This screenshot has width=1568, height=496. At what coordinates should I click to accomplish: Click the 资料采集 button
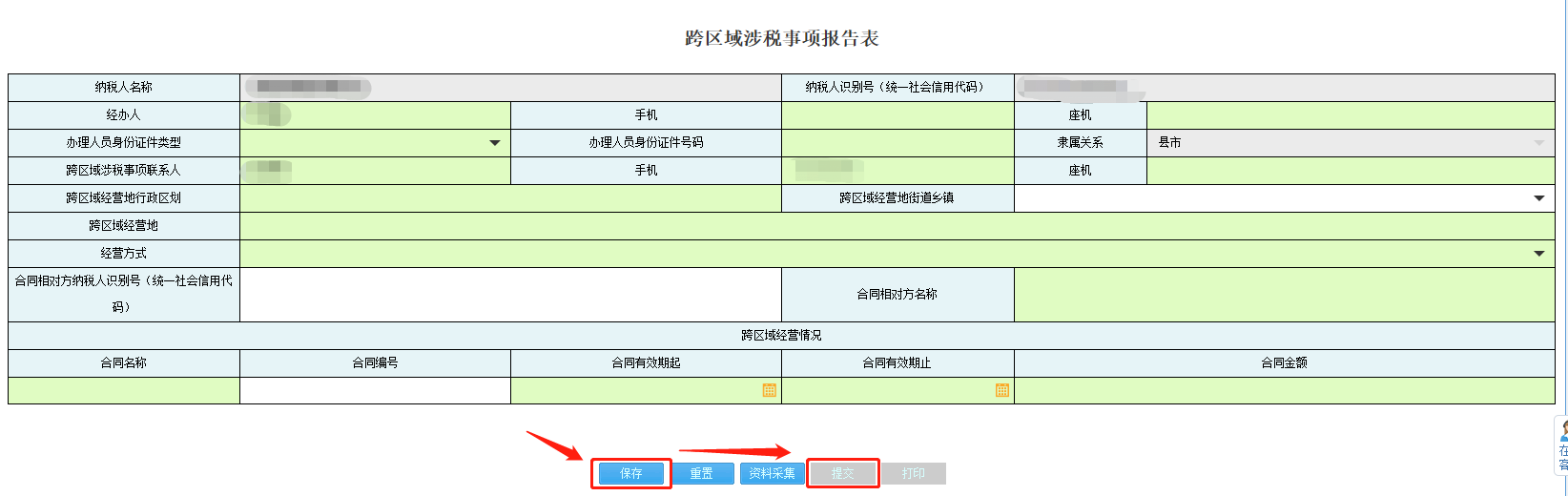tap(772, 473)
